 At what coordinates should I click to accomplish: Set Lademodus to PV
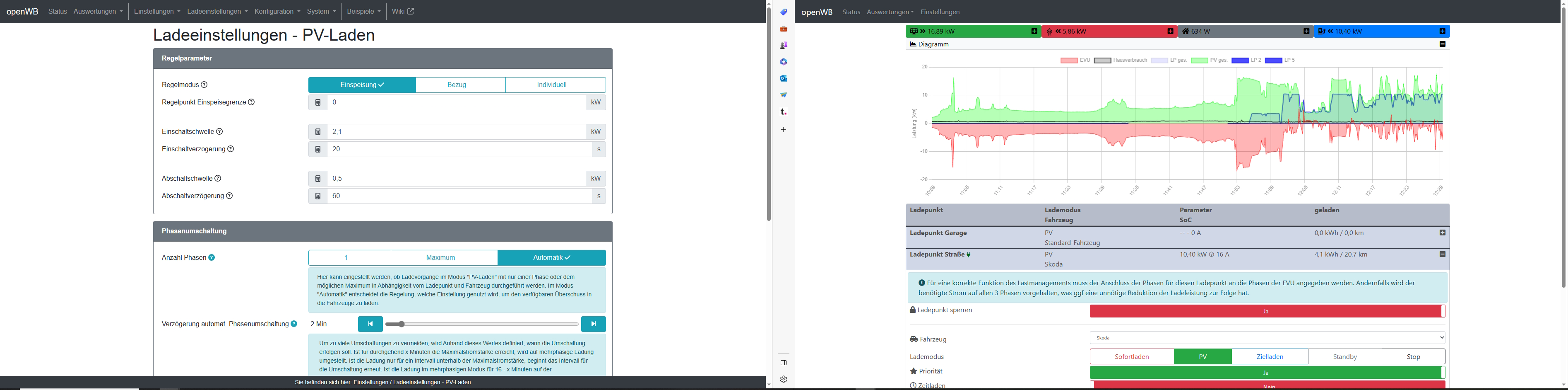click(x=1203, y=357)
